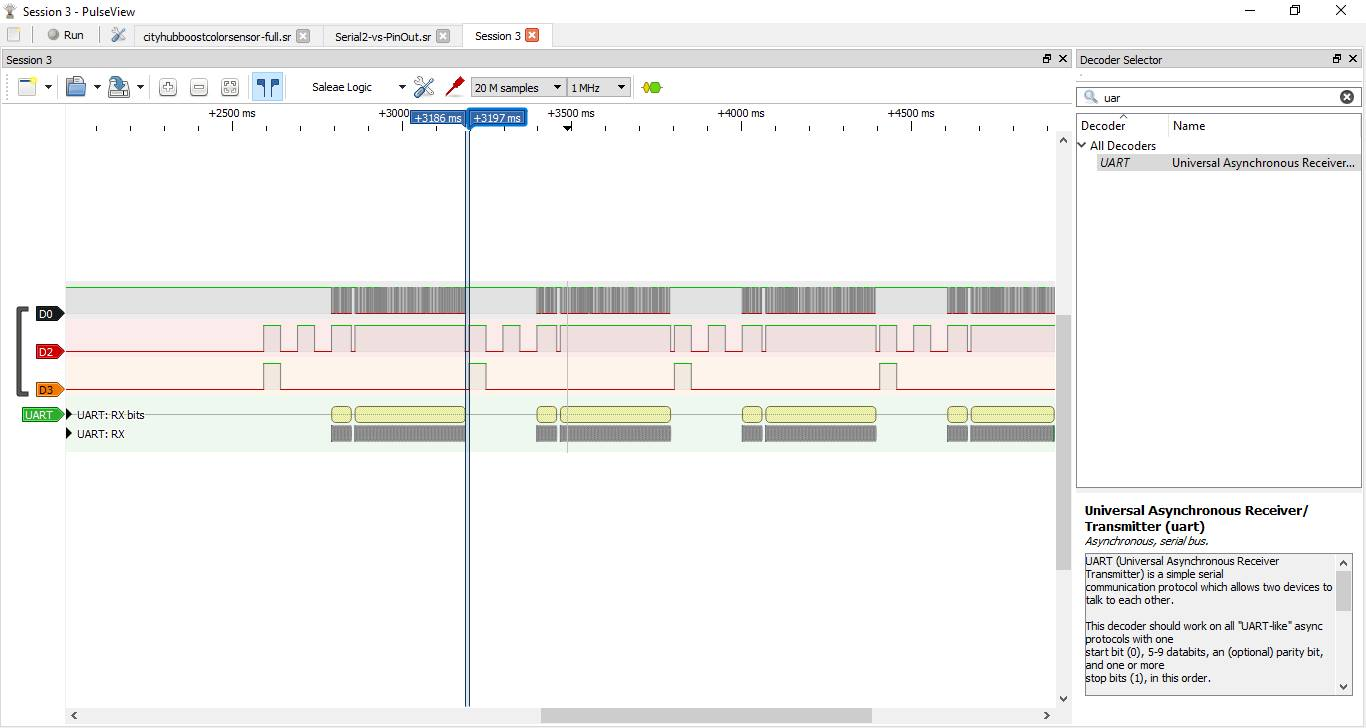Viewport: 1366px width, 728px height.
Task: Zoom out of the waveform
Action: 199,87
